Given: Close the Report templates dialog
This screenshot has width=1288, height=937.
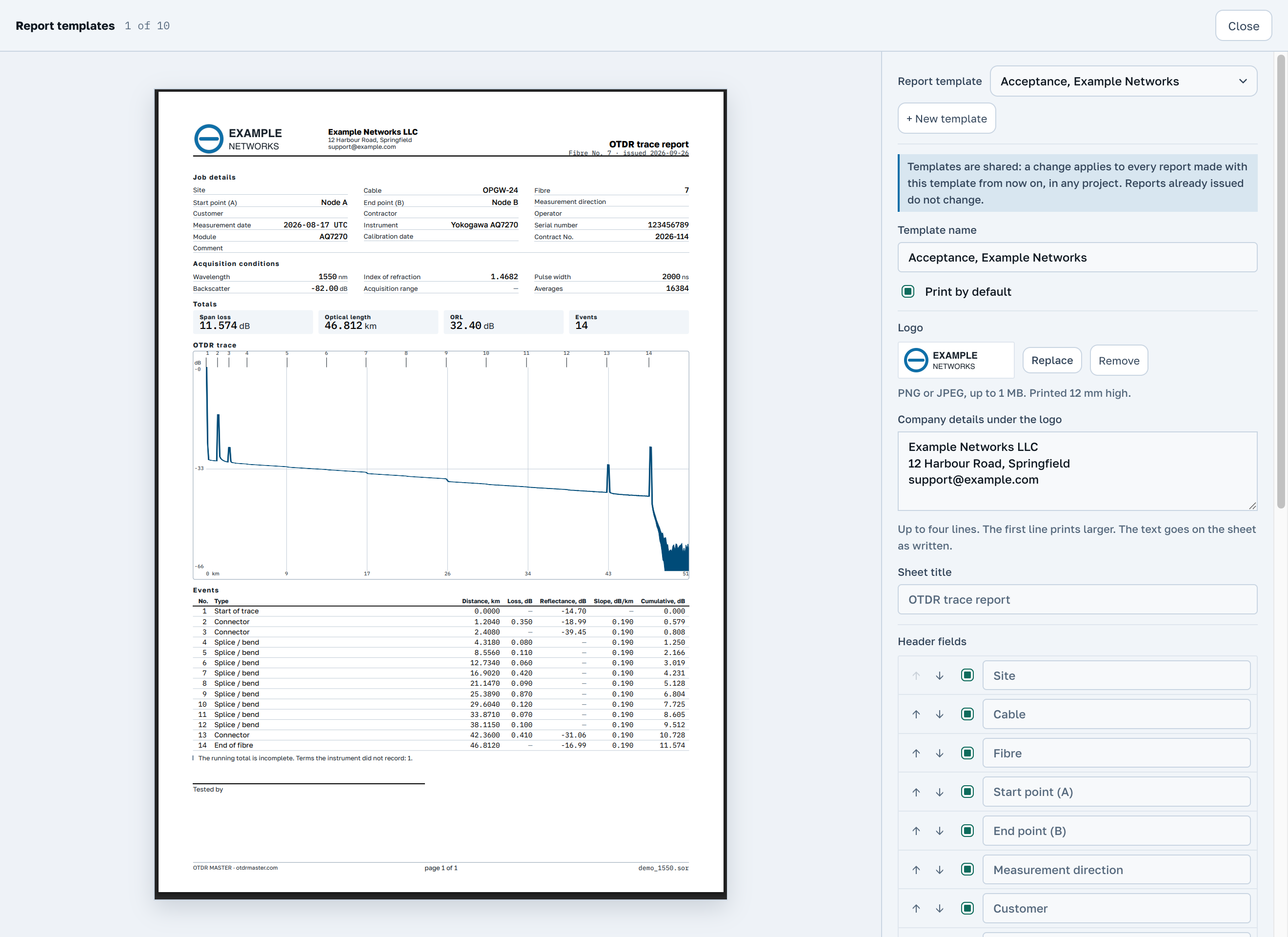Looking at the screenshot, I should 1243,25.
